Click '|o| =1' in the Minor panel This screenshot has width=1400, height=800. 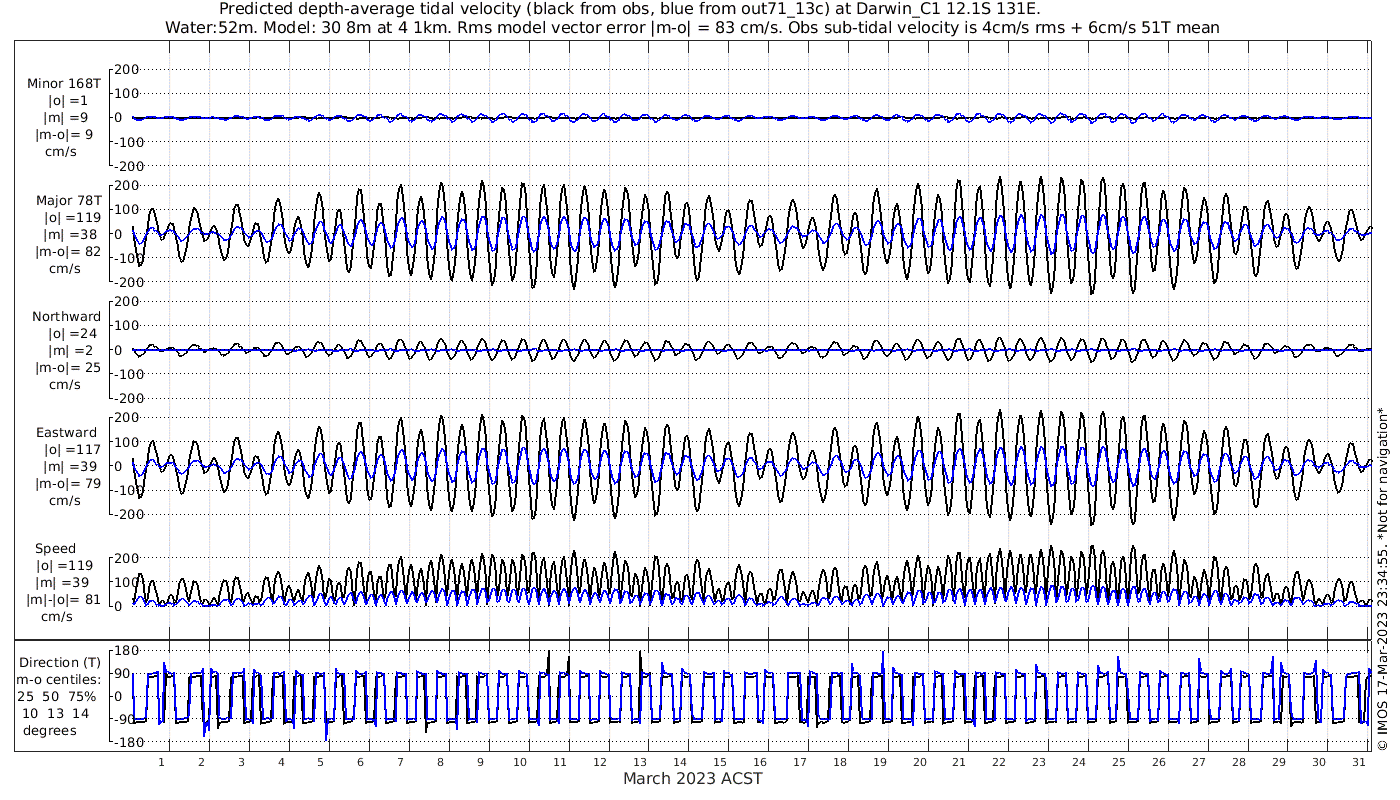click(x=68, y=100)
